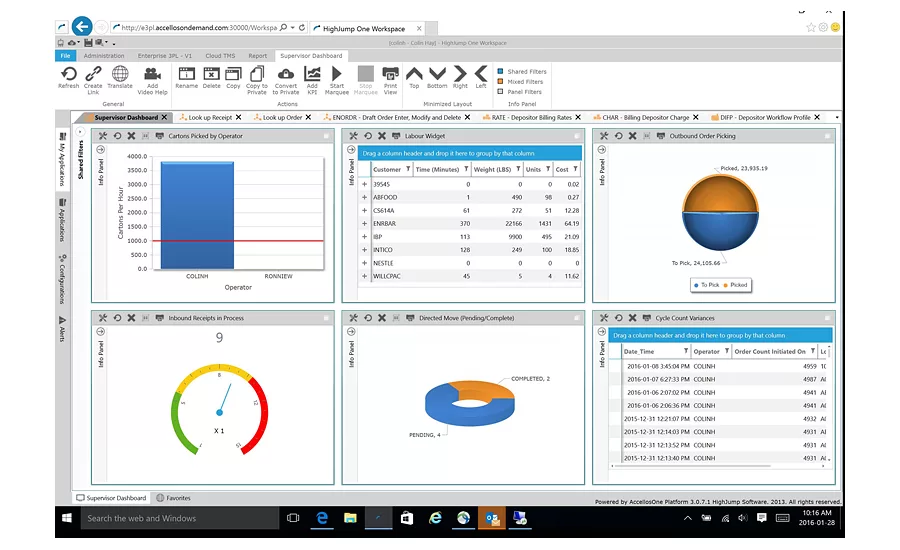Remove the Directed Move widget

(x=382, y=318)
